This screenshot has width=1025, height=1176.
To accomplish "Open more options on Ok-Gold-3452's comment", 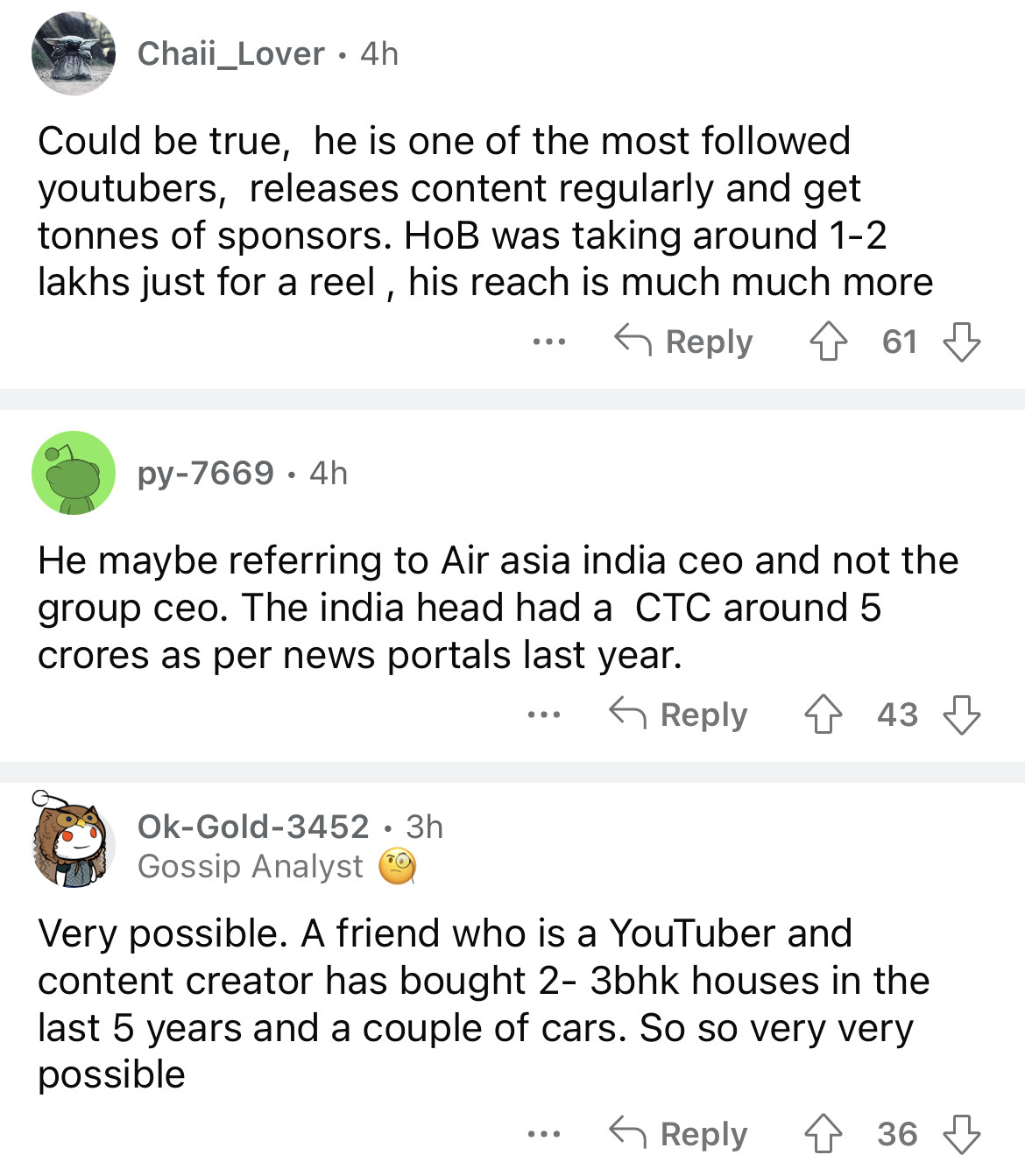I will pyautogui.click(x=544, y=1134).
